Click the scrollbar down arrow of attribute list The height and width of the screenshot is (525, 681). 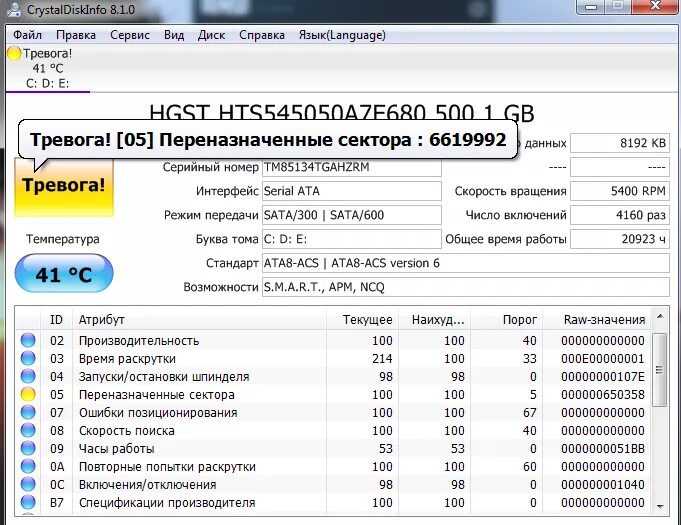[660, 506]
